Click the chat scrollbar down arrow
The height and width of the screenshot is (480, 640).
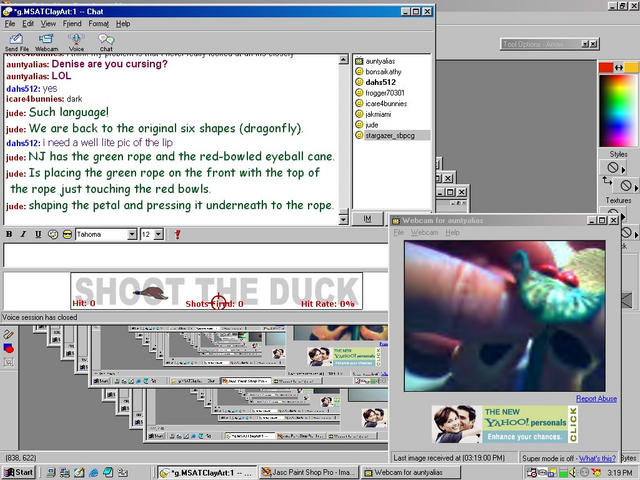pyautogui.click(x=344, y=220)
